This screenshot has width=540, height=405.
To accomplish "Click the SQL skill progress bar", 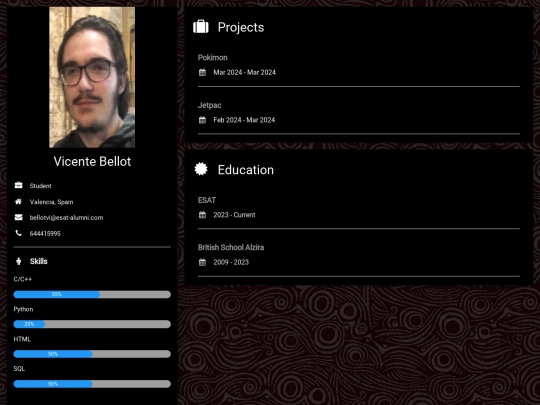I will (92, 384).
